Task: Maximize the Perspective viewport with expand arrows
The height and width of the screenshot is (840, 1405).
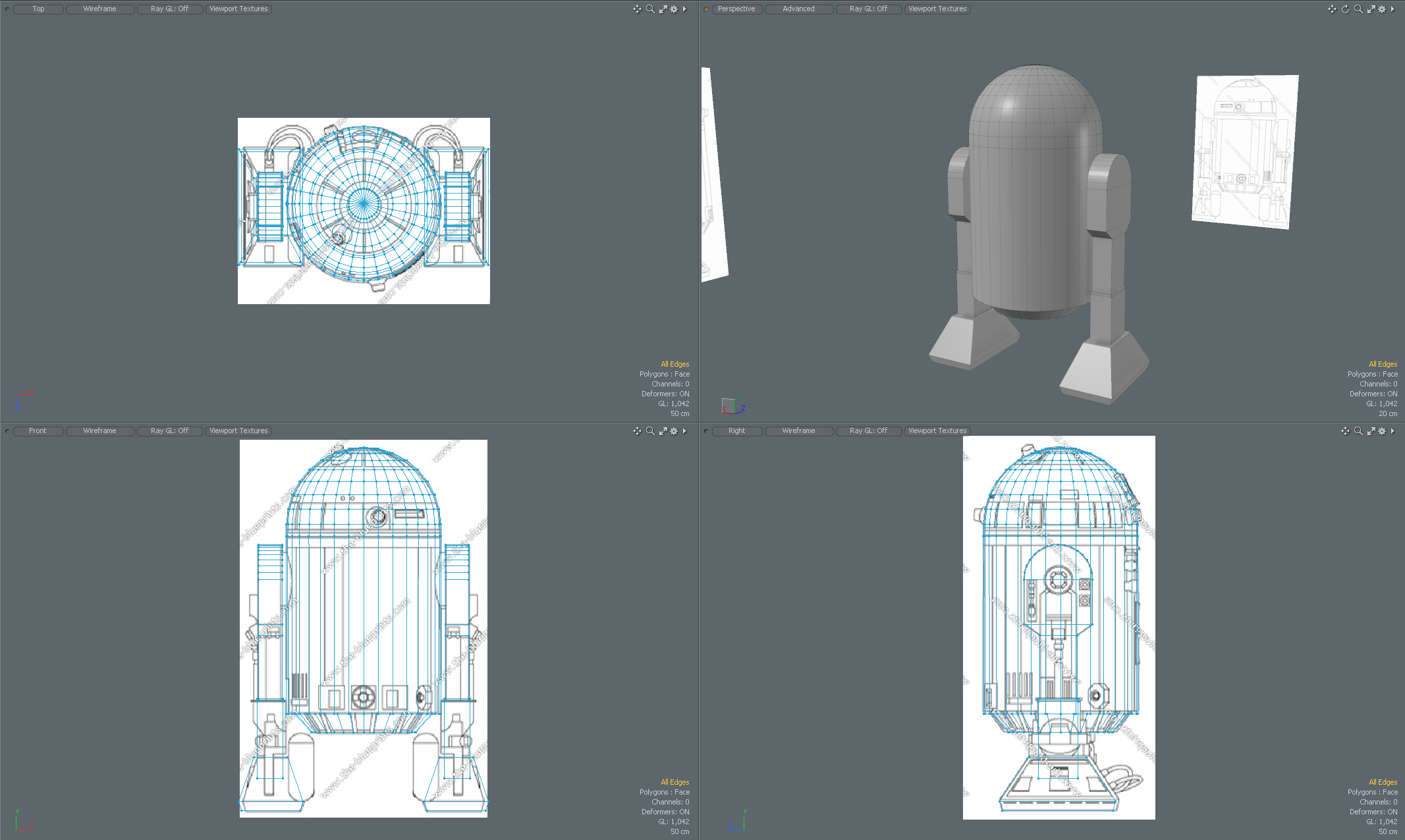Action: point(1371,9)
